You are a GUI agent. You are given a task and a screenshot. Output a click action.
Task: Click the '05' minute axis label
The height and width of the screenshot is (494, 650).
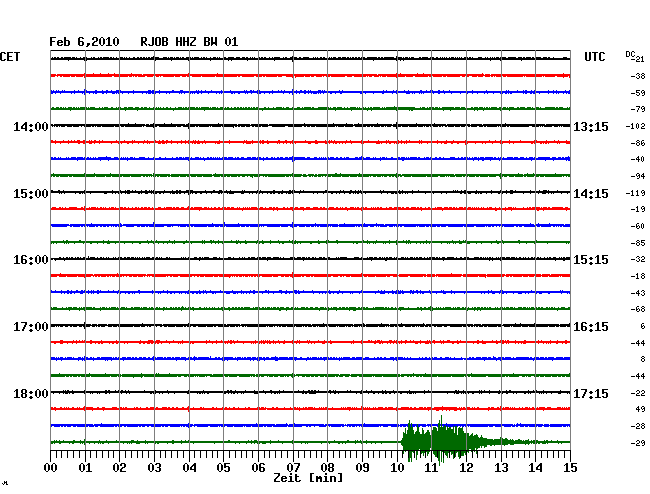pos(223,468)
